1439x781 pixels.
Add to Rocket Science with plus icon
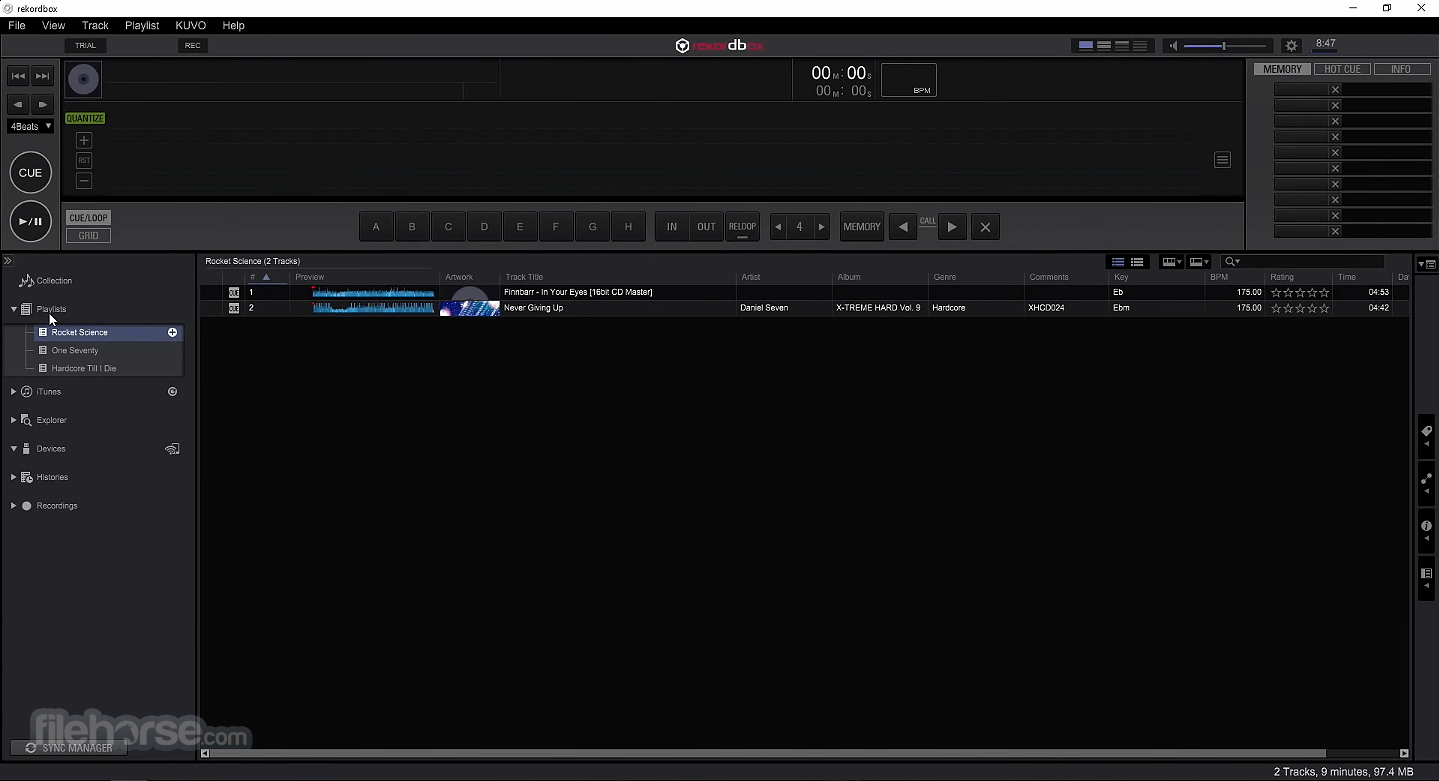[173, 332]
